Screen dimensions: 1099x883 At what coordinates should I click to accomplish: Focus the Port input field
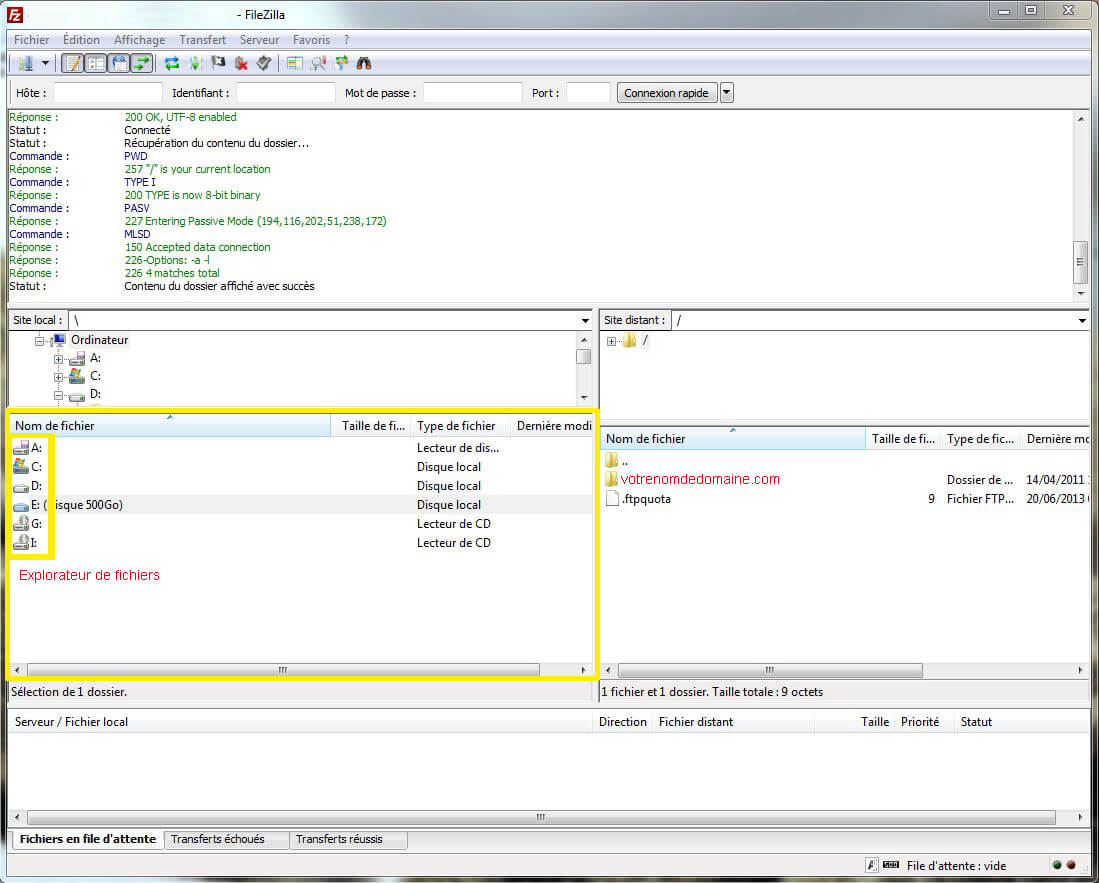[x=588, y=93]
